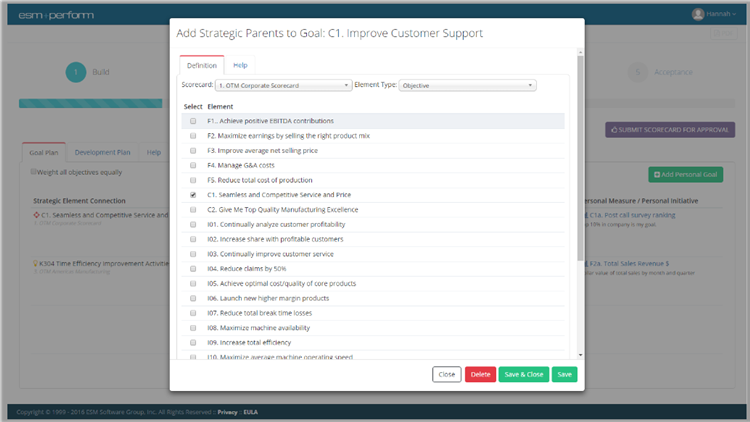The image size is (750, 422).
Task: Click 'I08. Maximize machine availability' element text
Action: (258, 328)
